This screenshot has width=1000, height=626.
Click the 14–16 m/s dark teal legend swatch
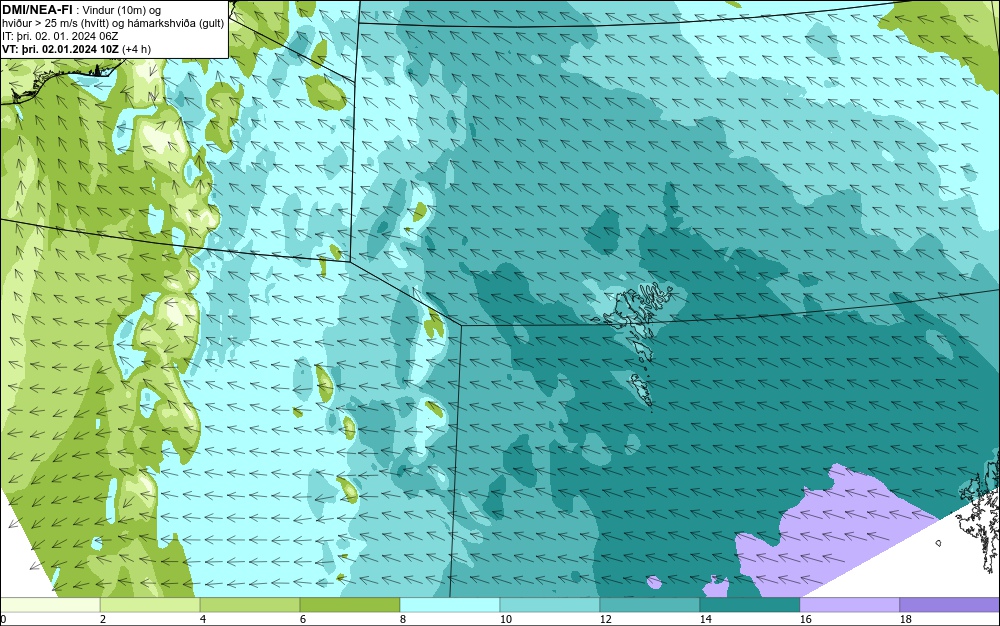pos(749,605)
